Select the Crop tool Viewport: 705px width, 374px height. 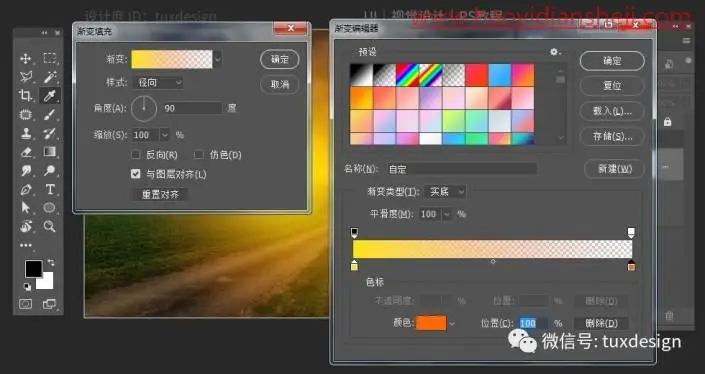point(26,95)
